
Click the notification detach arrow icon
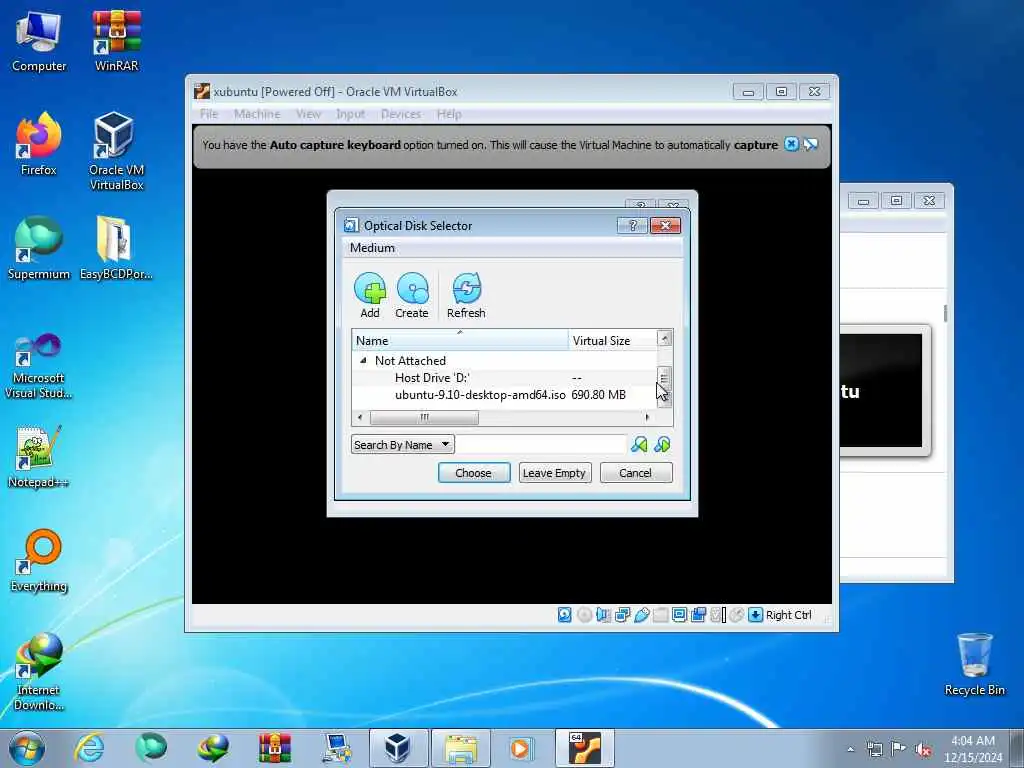[x=810, y=144]
